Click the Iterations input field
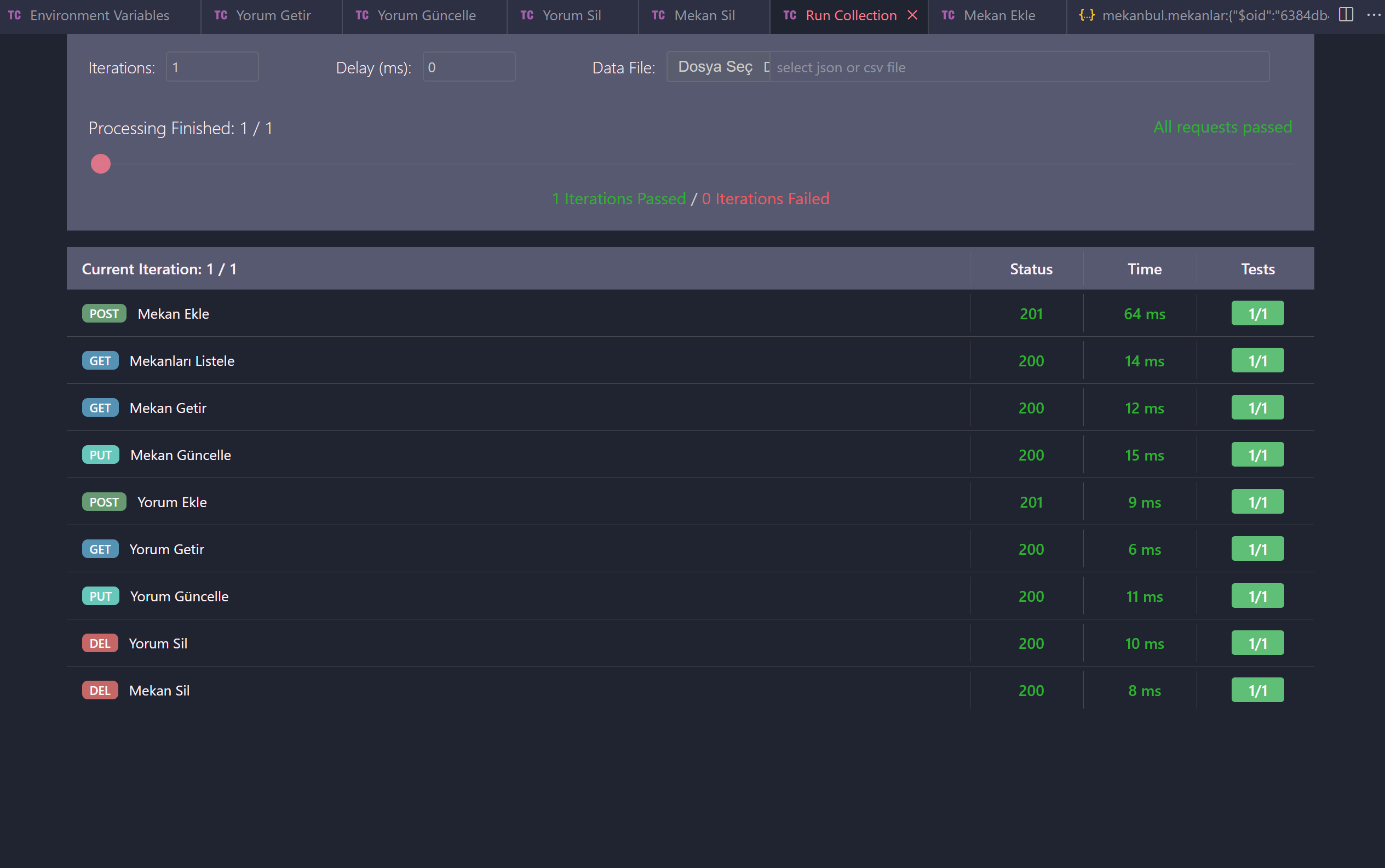 [212, 67]
